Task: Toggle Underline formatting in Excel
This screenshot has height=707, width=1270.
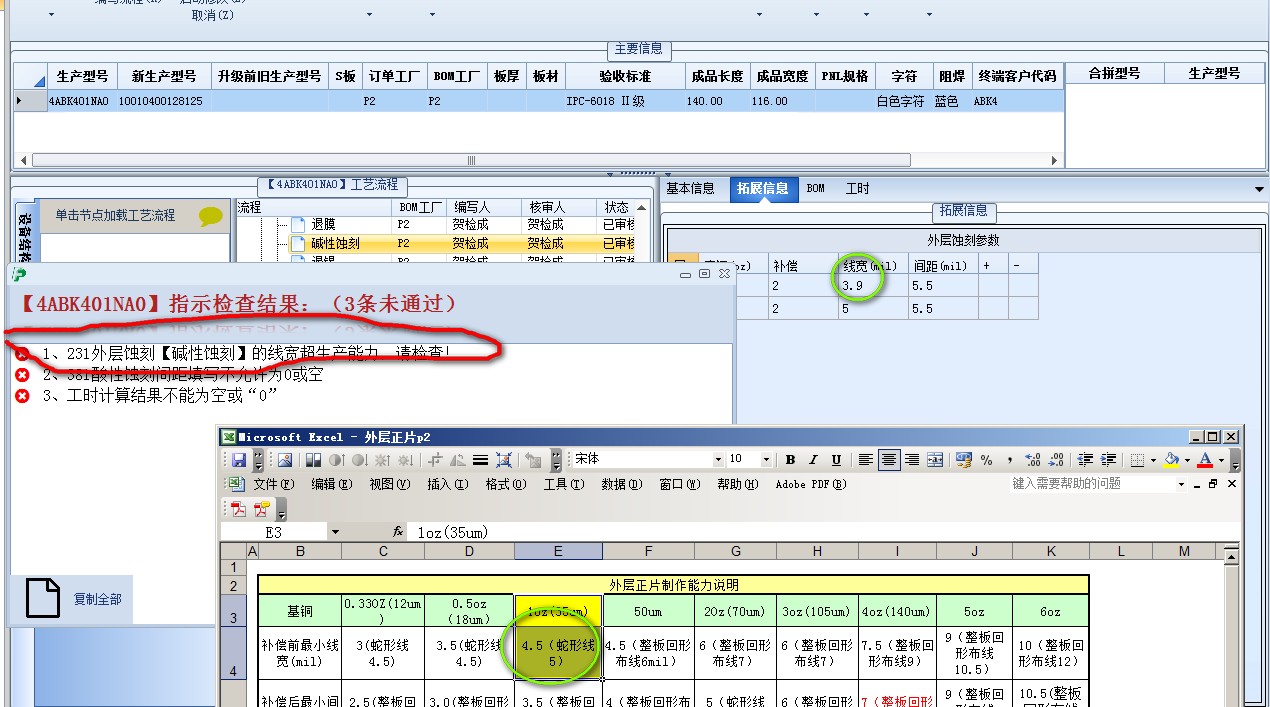Action: (x=836, y=460)
